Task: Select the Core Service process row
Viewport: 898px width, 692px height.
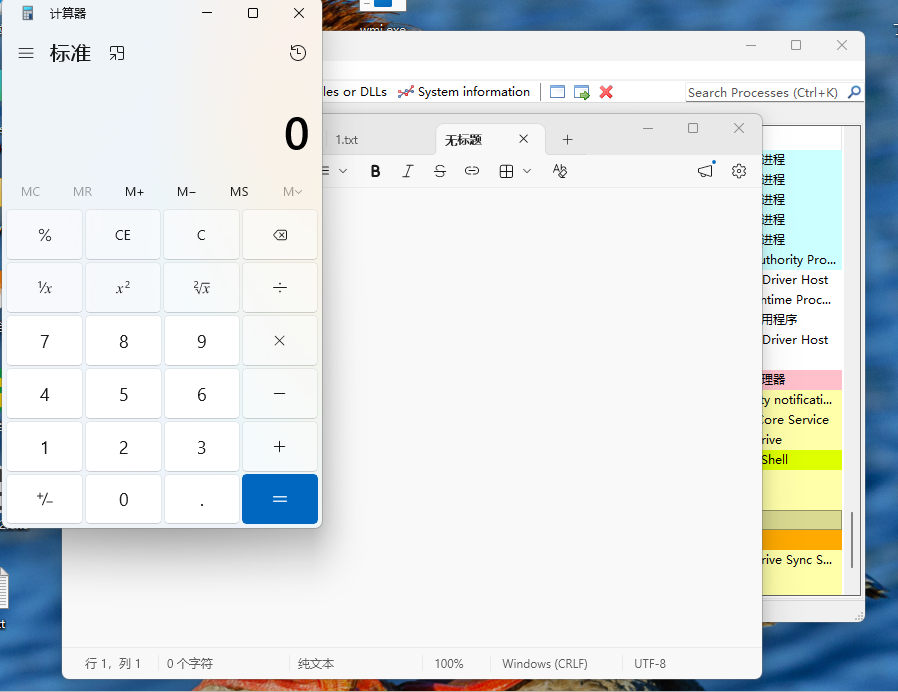Action: 802,419
